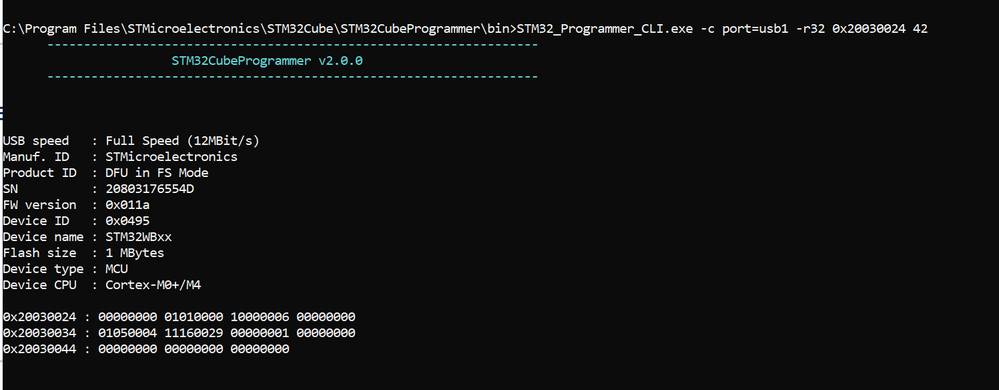Click memory address 0x20030024 at row start
This screenshot has width=999, height=390.
point(43,317)
